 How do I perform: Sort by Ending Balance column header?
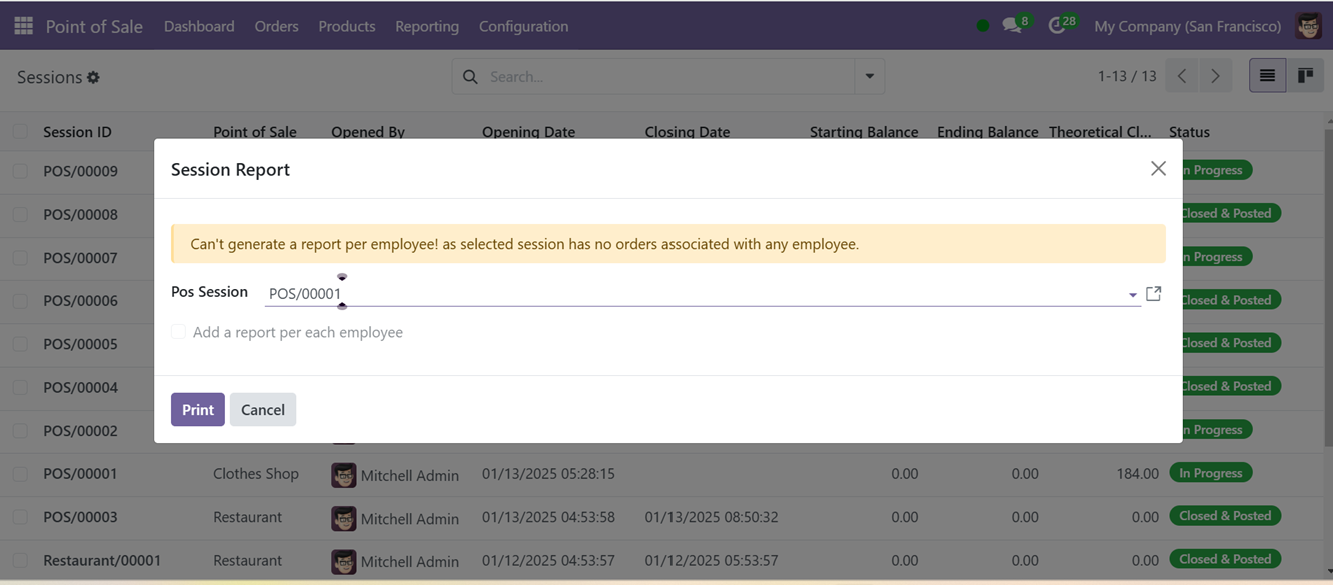(x=988, y=131)
